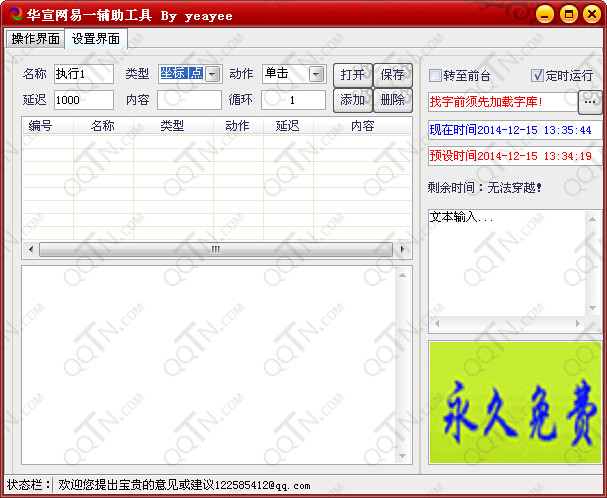
Task: Enable the 转至前台 checkbox
Action: (x=435, y=76)
